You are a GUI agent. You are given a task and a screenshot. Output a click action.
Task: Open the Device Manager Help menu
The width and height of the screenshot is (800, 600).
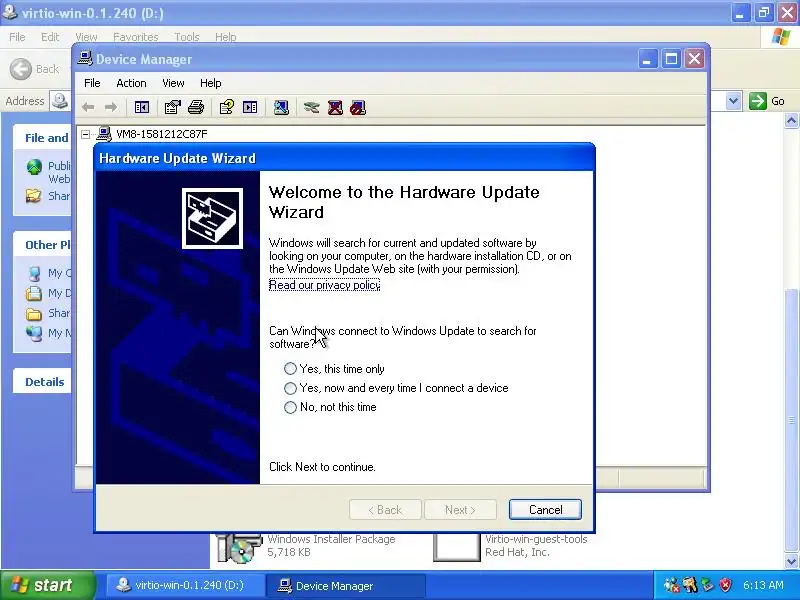[x=210, y=83]
